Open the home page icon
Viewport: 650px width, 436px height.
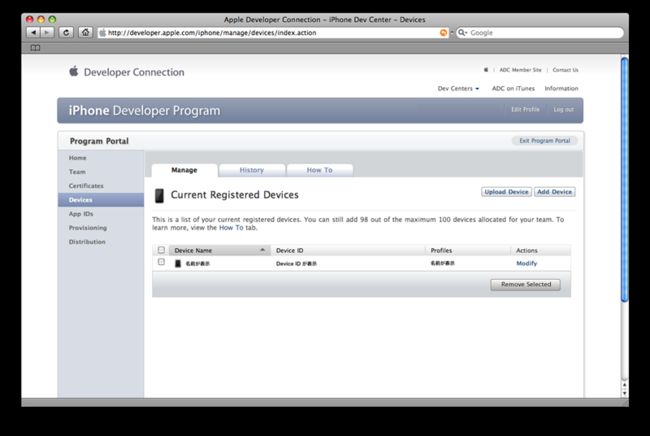click(x=85, y=32)
